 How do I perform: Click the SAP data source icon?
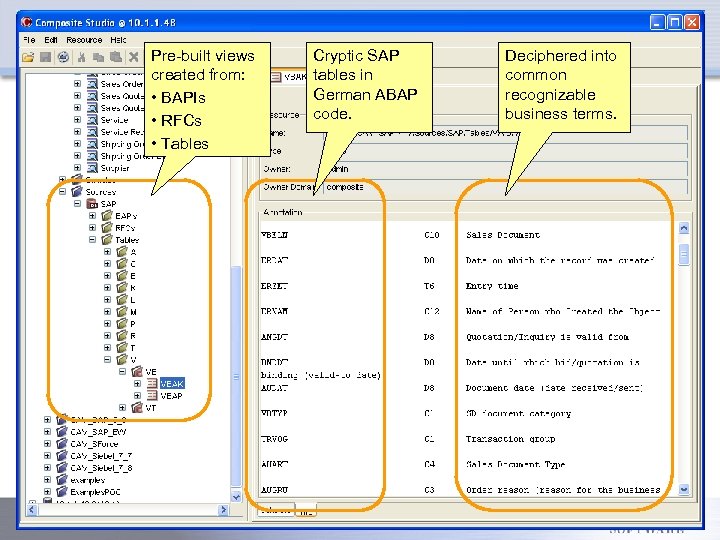(x=92, y=203)
